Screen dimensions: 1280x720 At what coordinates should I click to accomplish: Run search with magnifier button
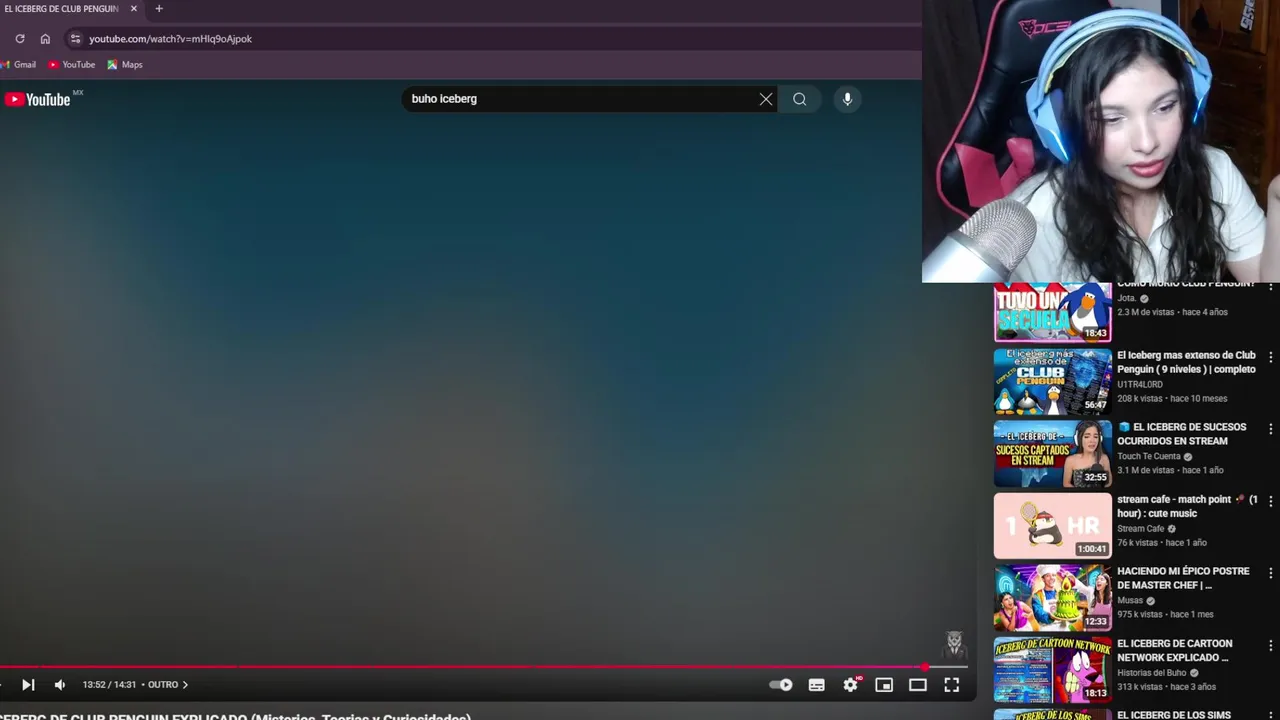click(799, 99)
